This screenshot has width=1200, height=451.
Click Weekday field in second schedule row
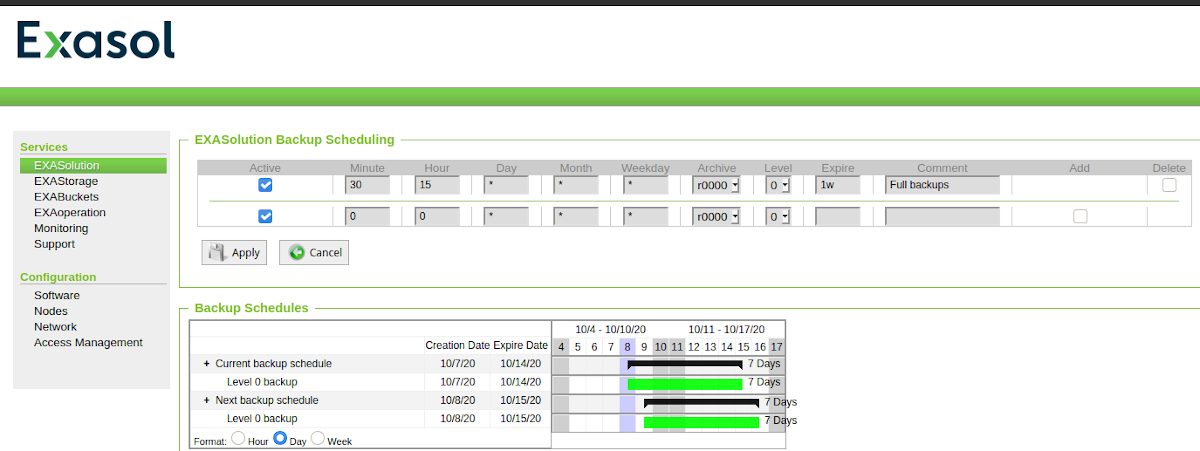[x=645, y=216]
